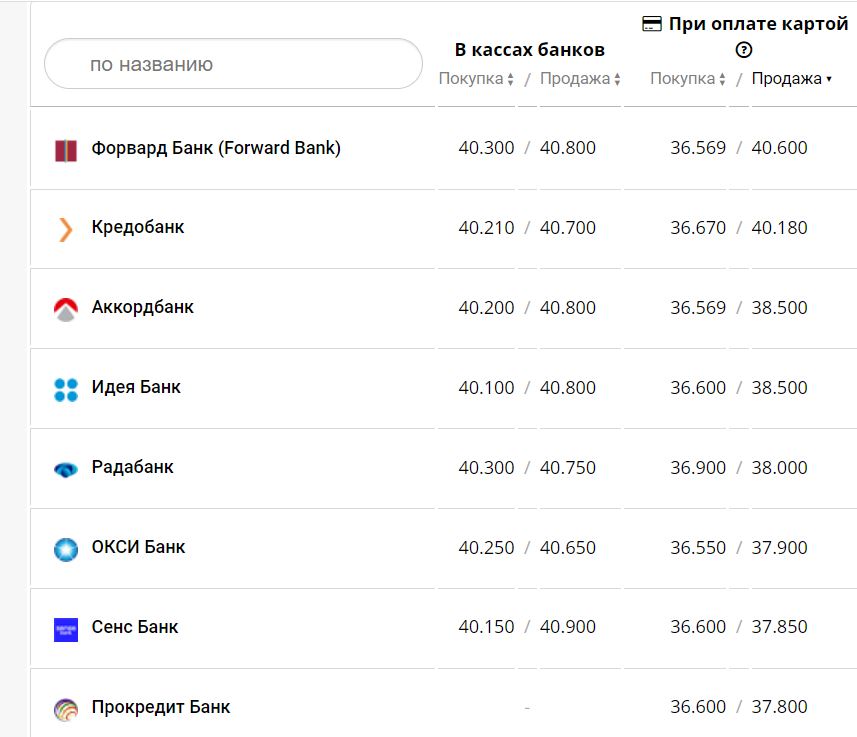Click the Кредобанк orange chevron logo
This screenshot has height=737, width=857.
pyautogui.click(x=65, y=230)
